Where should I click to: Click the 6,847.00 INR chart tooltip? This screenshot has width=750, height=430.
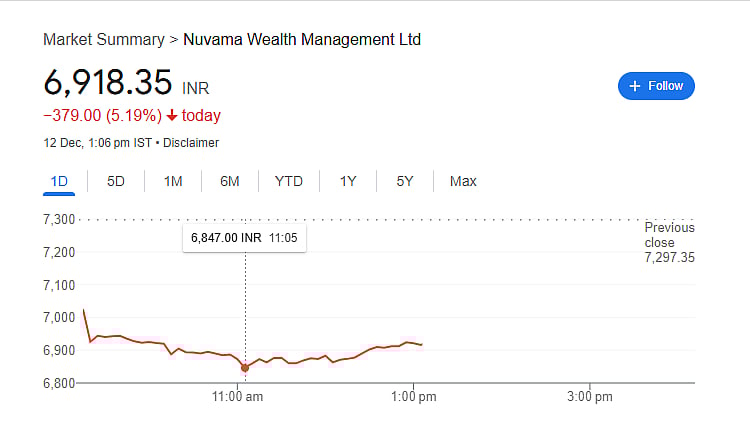[245, 239]
